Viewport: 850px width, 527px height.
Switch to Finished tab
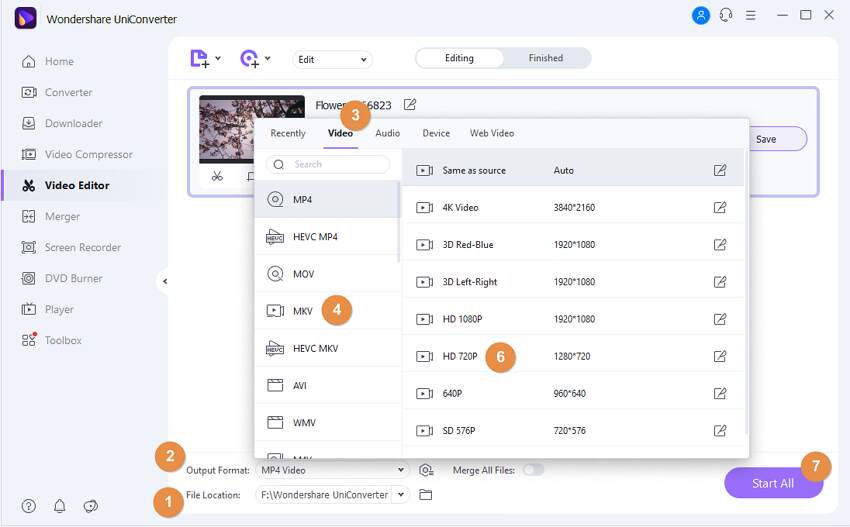pyautogui.click(x=545, y=58)
